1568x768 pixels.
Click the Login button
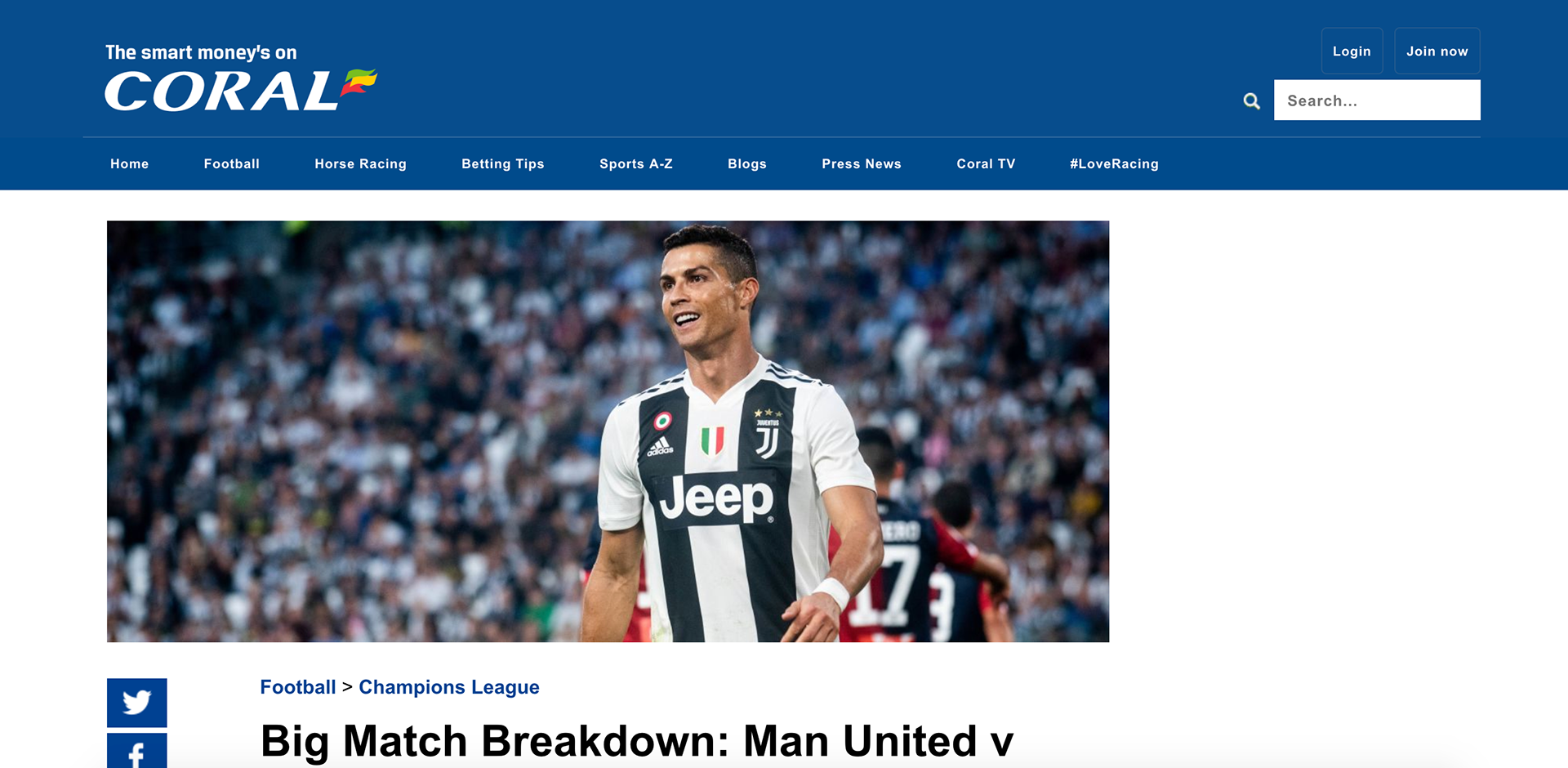point(1352,51)
